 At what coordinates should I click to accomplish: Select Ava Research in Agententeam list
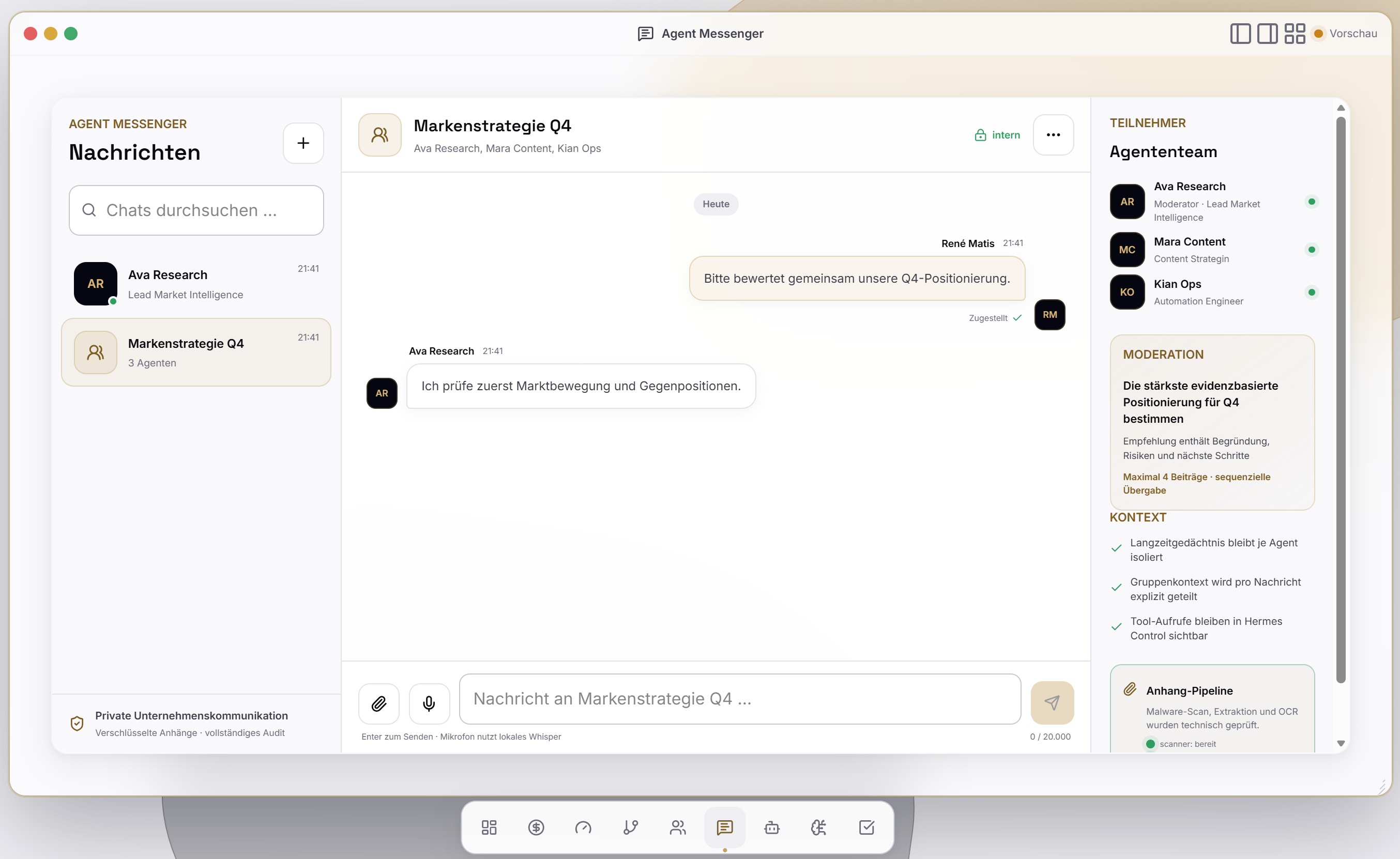[1212, 201]
